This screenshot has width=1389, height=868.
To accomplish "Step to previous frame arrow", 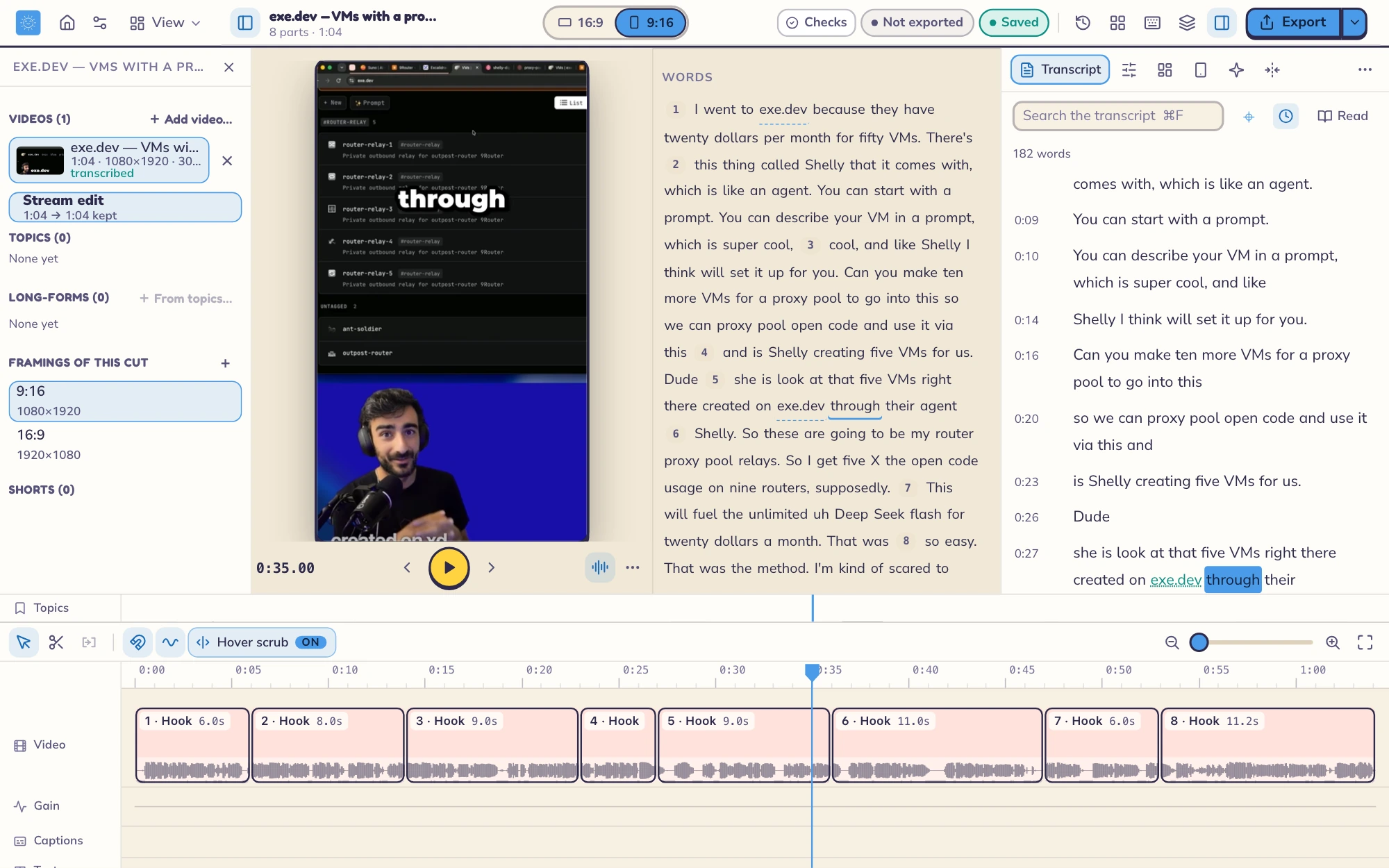I will coord(407,568).
